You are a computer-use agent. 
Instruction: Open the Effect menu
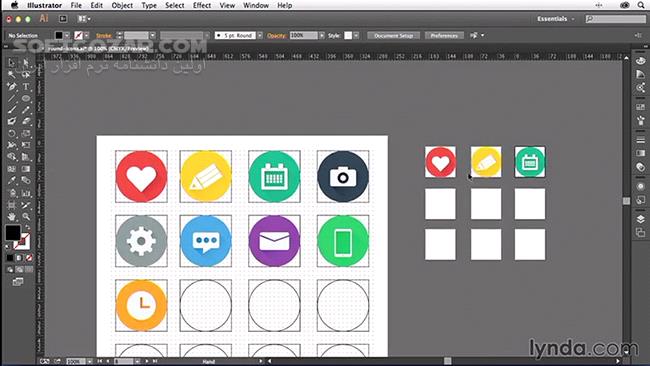[x=201, y=5]
